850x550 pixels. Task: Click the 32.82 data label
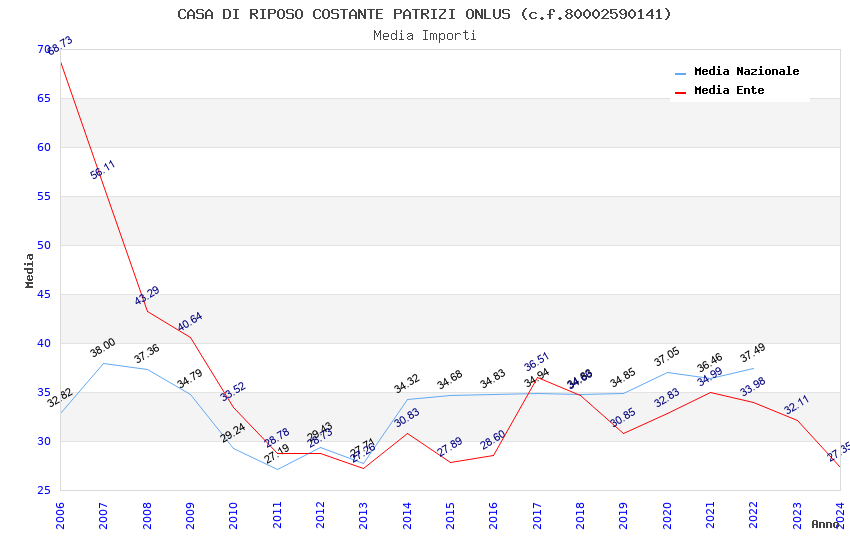click(60, 398)
